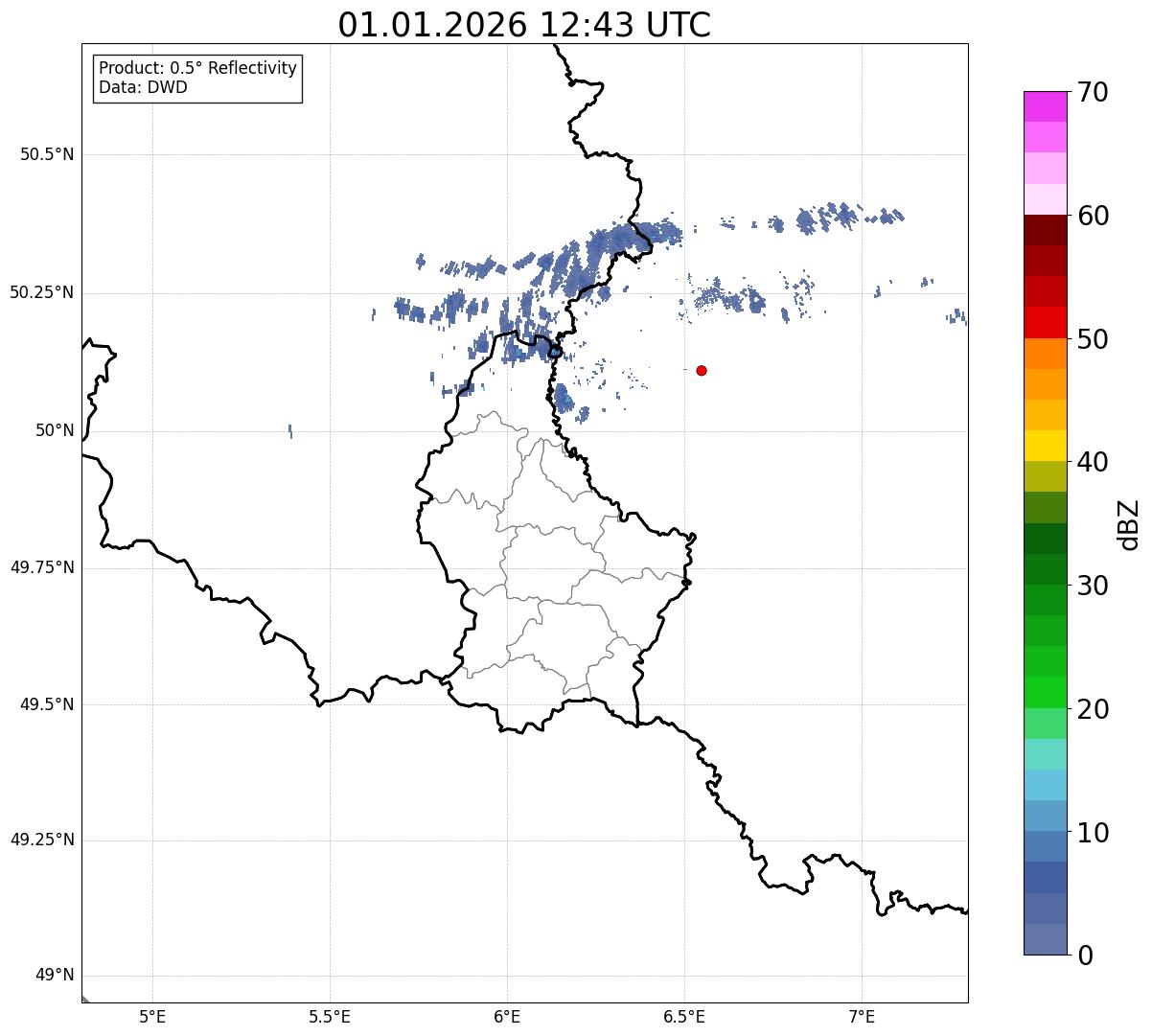Click the colorbar tick value 0

pos(1085,955)
